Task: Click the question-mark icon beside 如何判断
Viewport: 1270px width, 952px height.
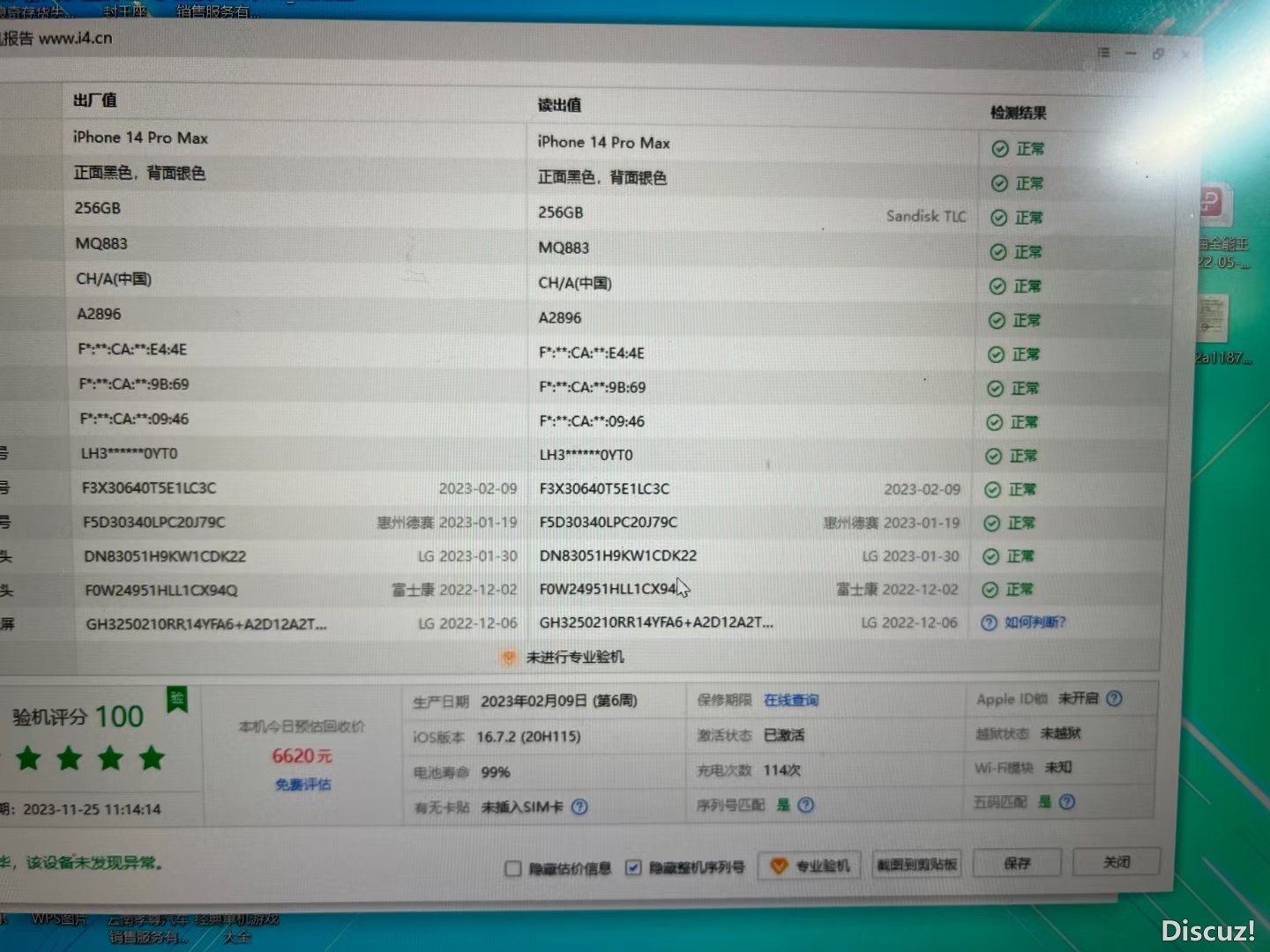Action: click(x=989, y=622)
